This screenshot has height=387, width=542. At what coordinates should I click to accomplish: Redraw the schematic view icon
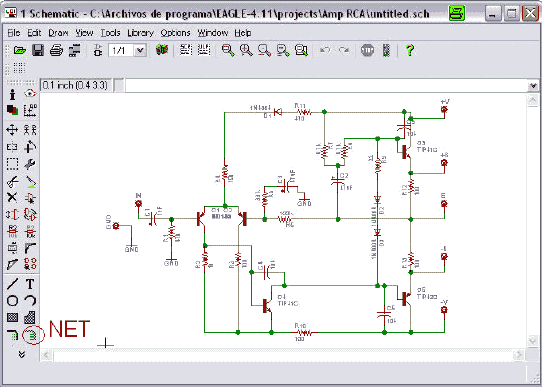283,50
